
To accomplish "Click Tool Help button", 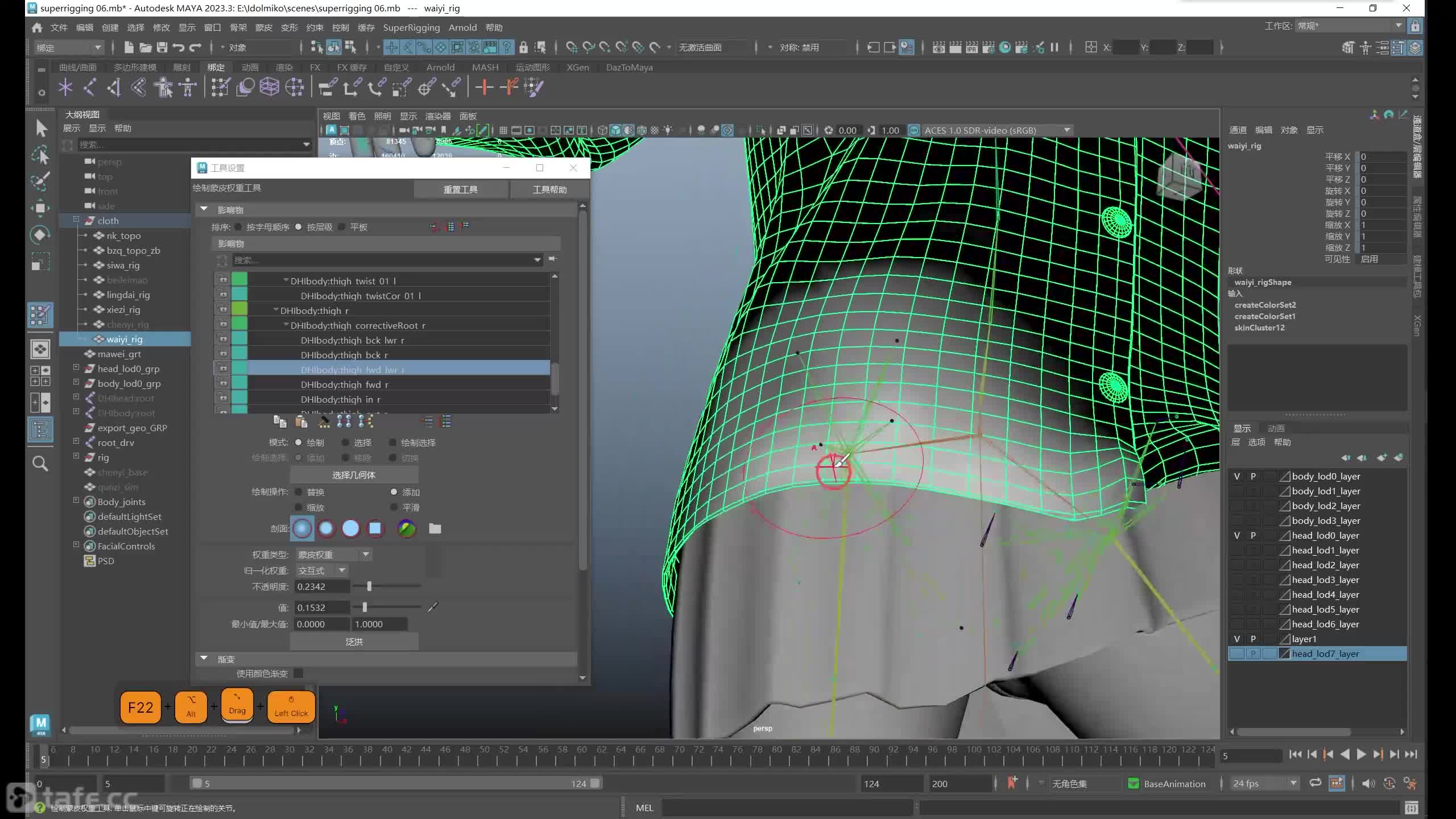I will coord(549,189).
